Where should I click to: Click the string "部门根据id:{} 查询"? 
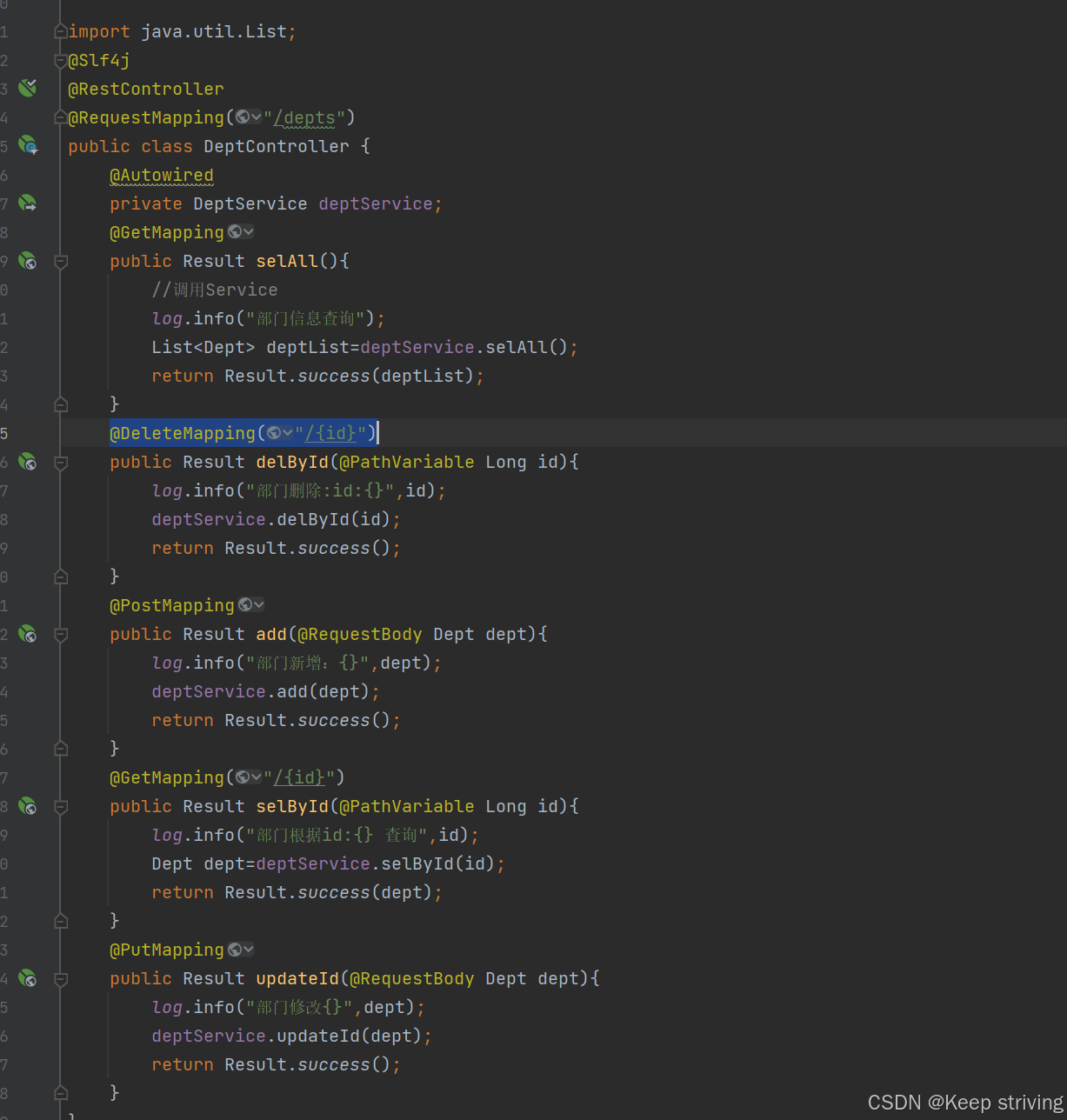click(x=337, y=835)
